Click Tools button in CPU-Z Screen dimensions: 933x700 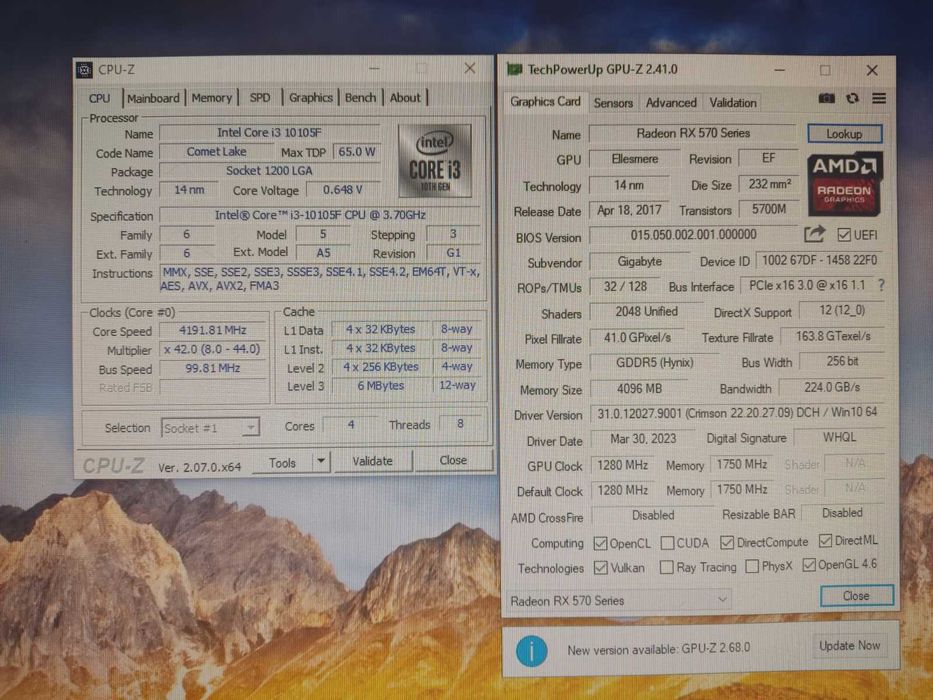point(282,462)
